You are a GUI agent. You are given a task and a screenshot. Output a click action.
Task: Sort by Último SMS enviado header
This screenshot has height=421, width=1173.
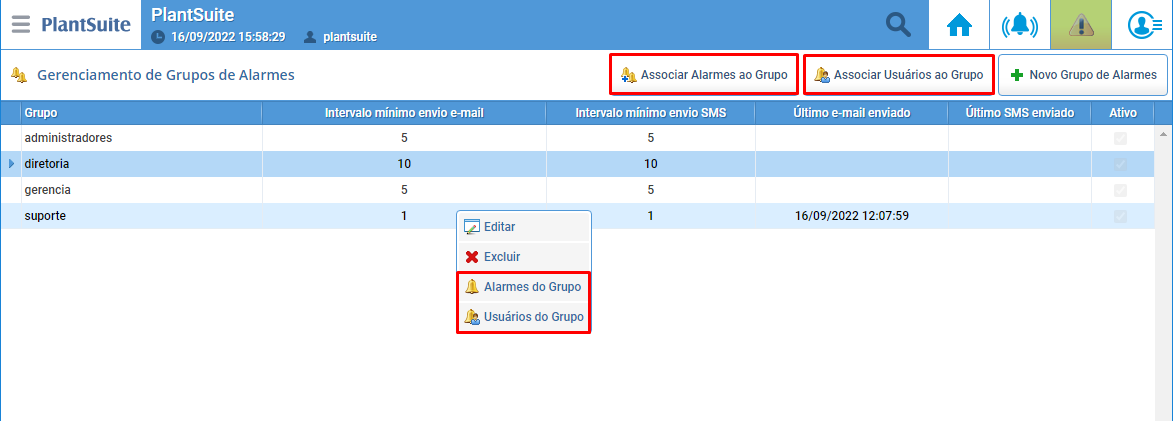tap(1020, 114)
